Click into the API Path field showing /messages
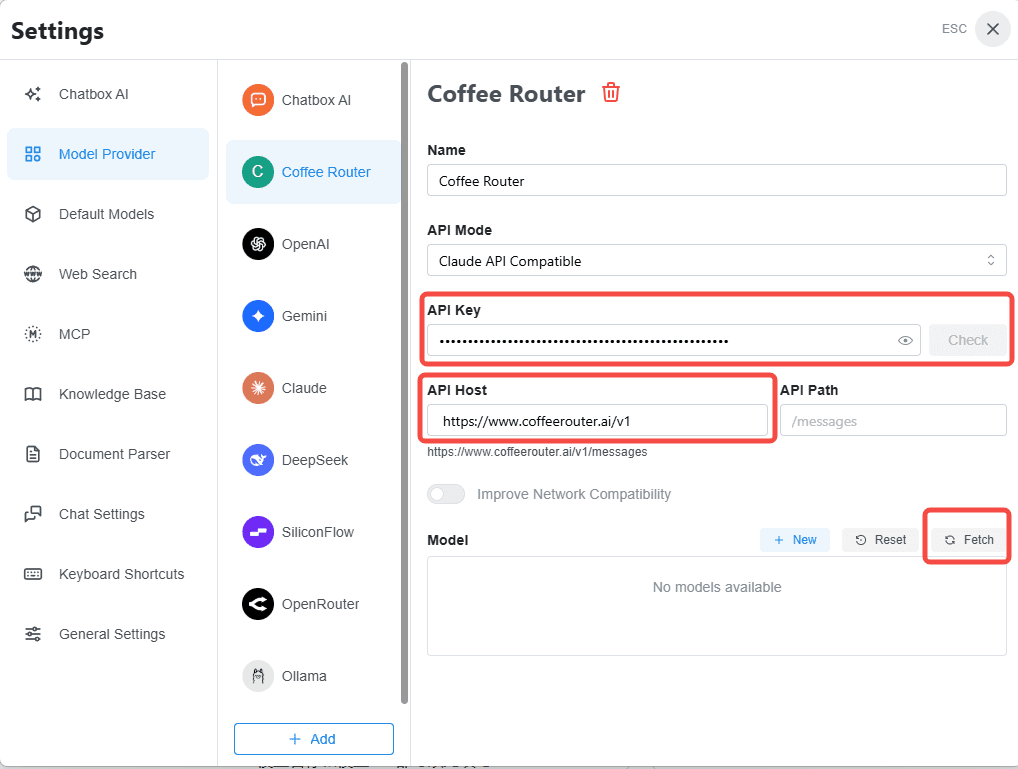Viewport: 1018px width, 769px height. click(893, 421)
